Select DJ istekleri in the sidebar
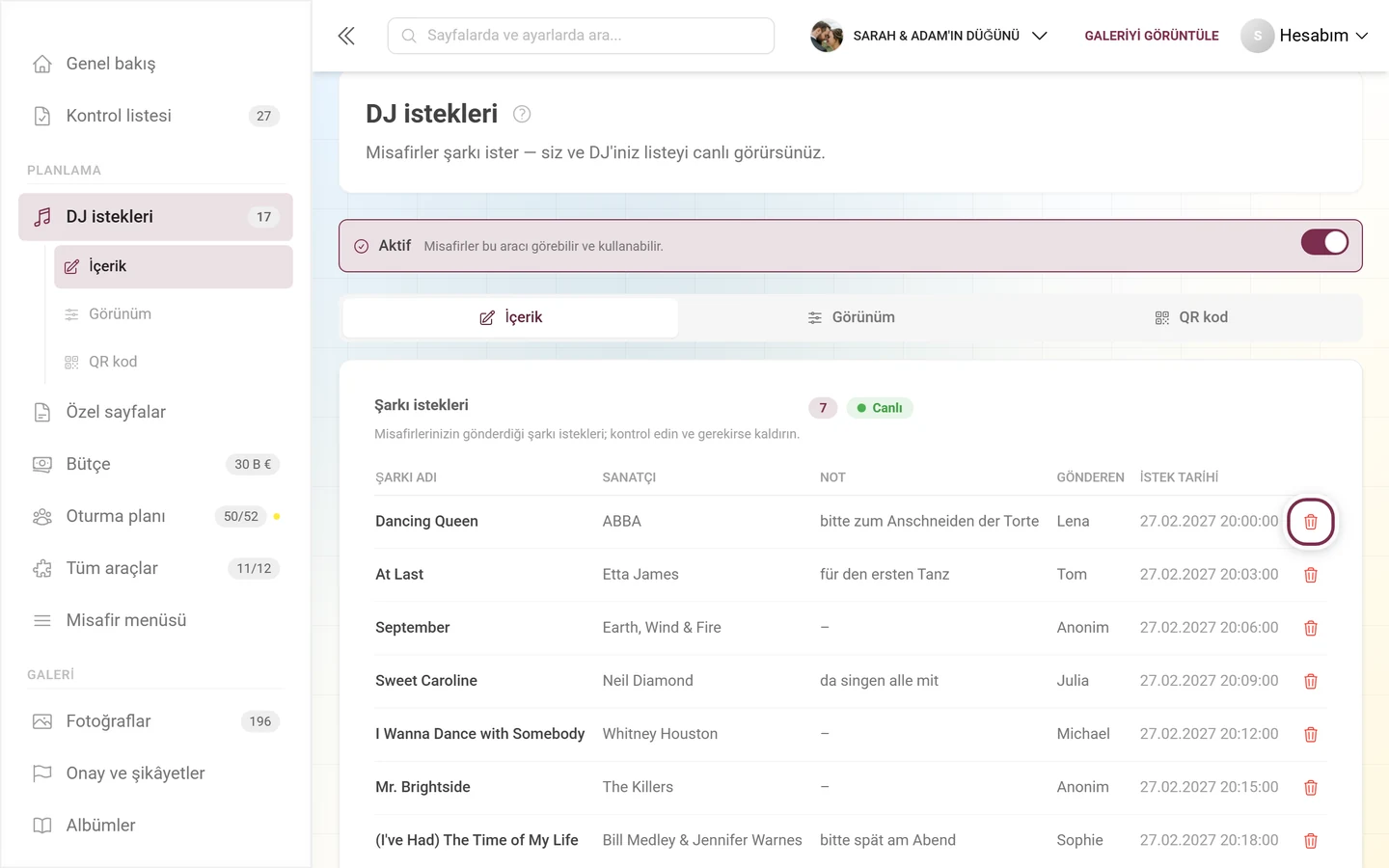1389x868 pixels. (x=155, y=217)
